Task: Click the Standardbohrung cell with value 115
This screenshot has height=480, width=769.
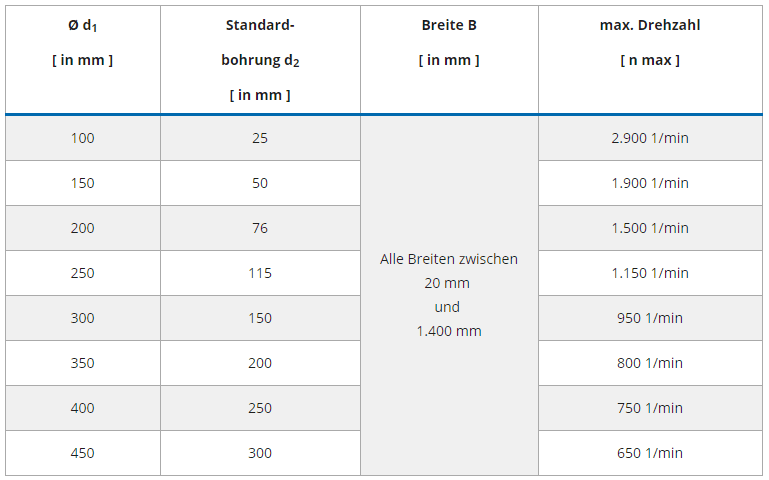Action: tap(260, 273)
